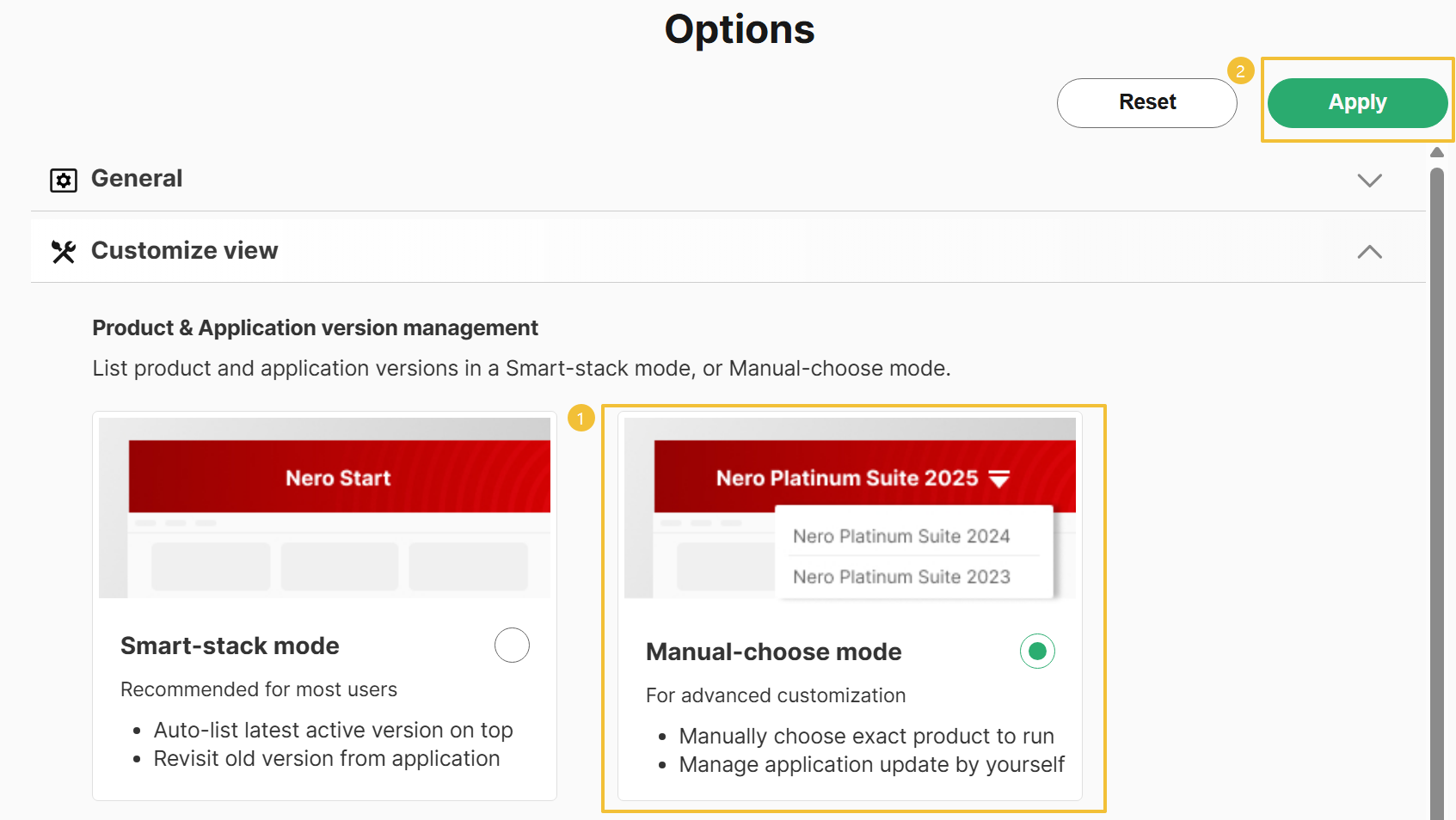
Task: Click the Nero Platinum Suite 2025 preview thumbnail
Action: point(850,508)
